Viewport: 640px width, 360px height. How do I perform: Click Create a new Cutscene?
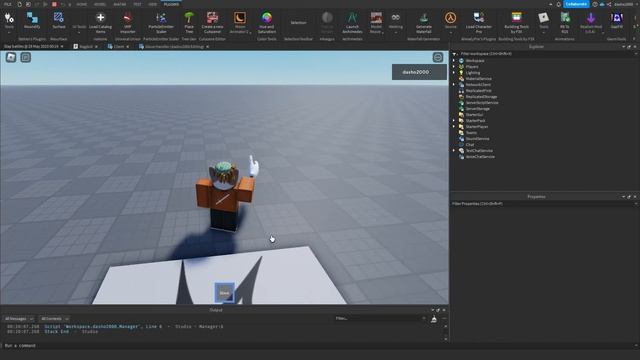click(x=212, y=22)
